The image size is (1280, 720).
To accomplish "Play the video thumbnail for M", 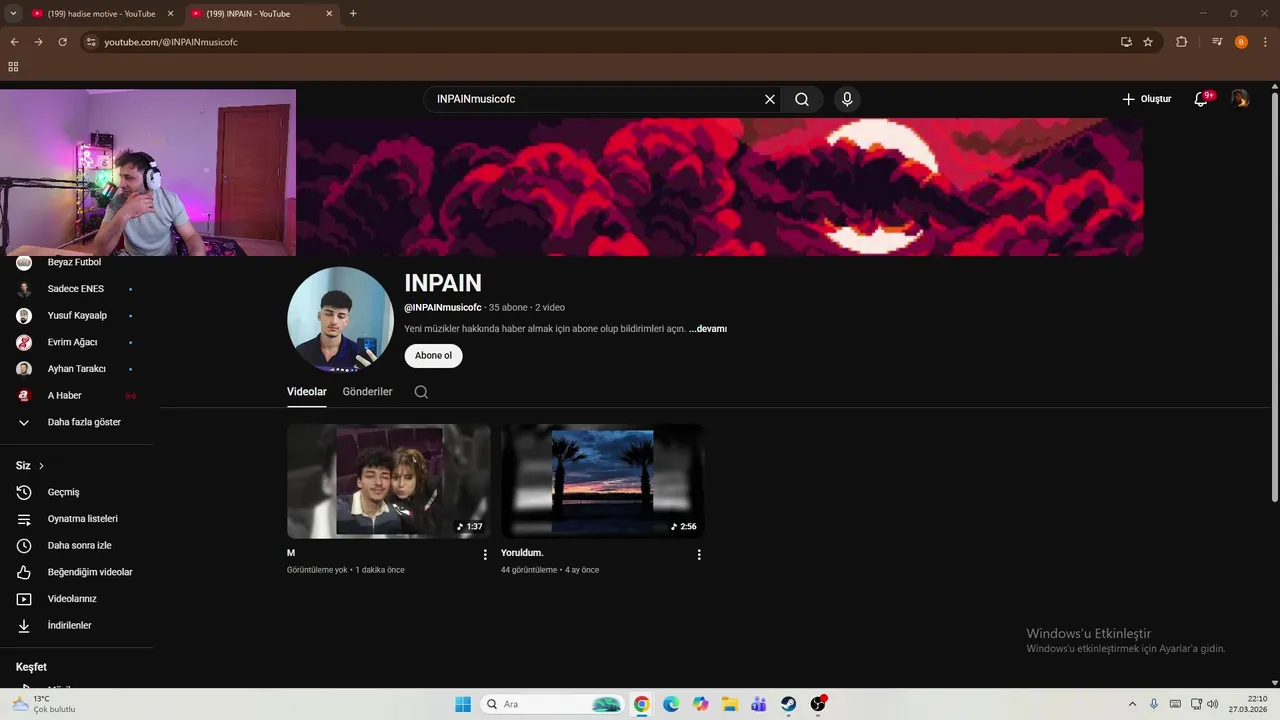I will pyautogui.click(x=389, y=481).
